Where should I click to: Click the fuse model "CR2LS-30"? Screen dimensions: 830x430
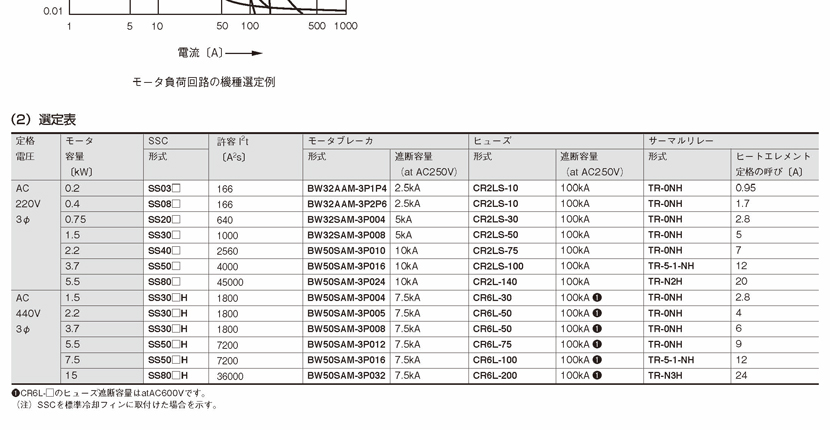coord(495,219)
